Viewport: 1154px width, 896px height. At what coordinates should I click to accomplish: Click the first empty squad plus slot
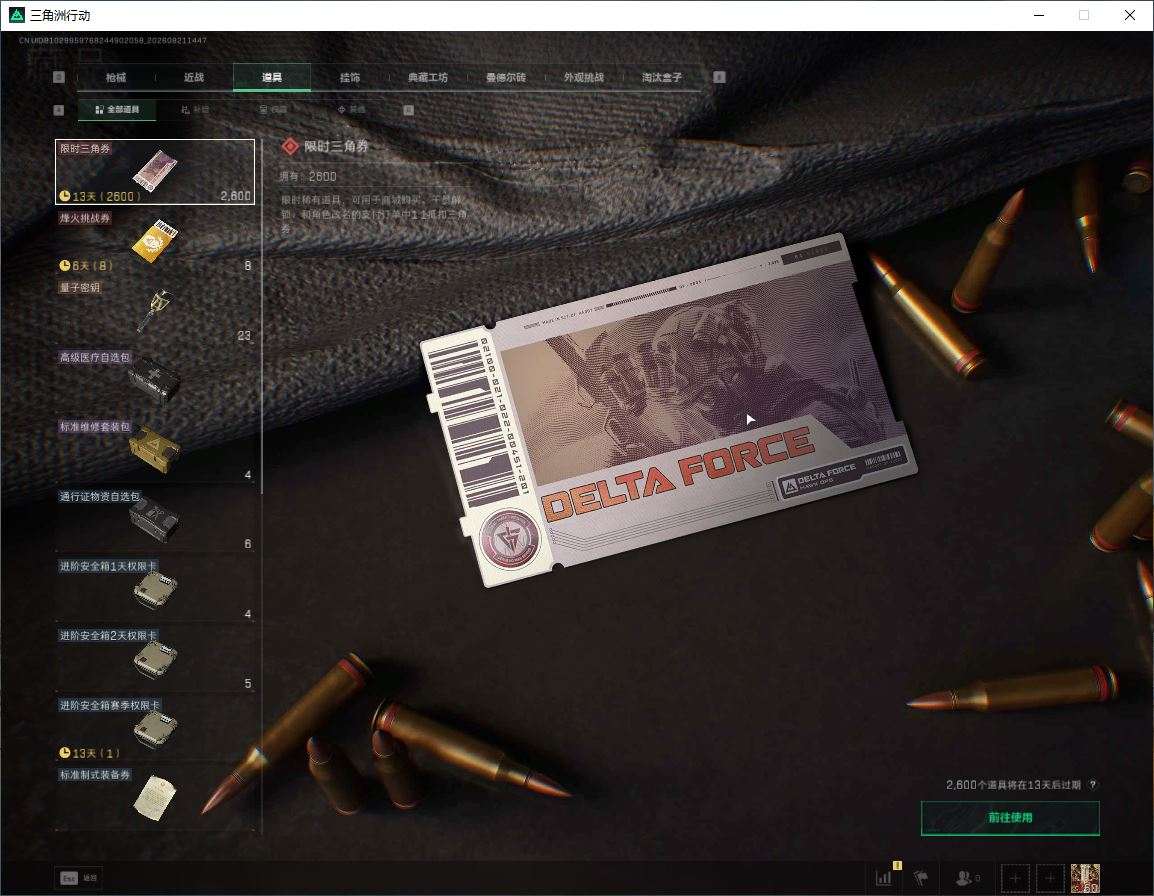click(1015, 878)
